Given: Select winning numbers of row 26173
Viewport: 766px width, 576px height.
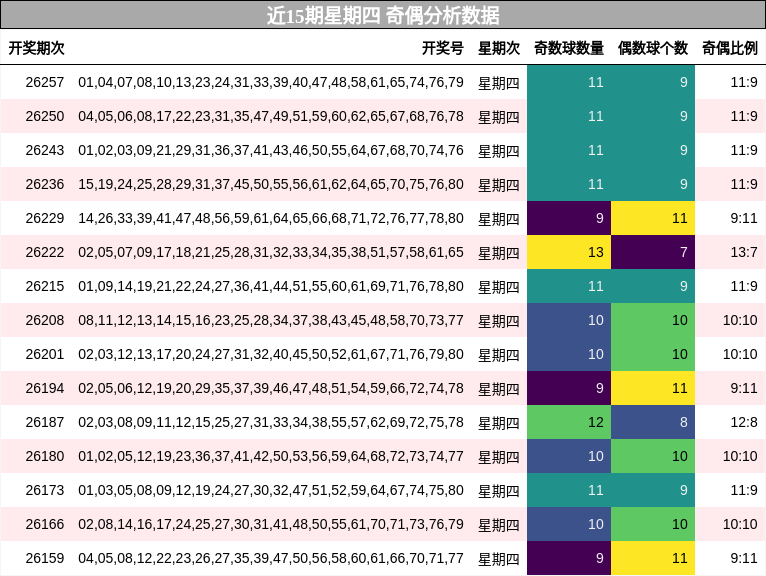Looking at the screenshot, I should [271, 490].
